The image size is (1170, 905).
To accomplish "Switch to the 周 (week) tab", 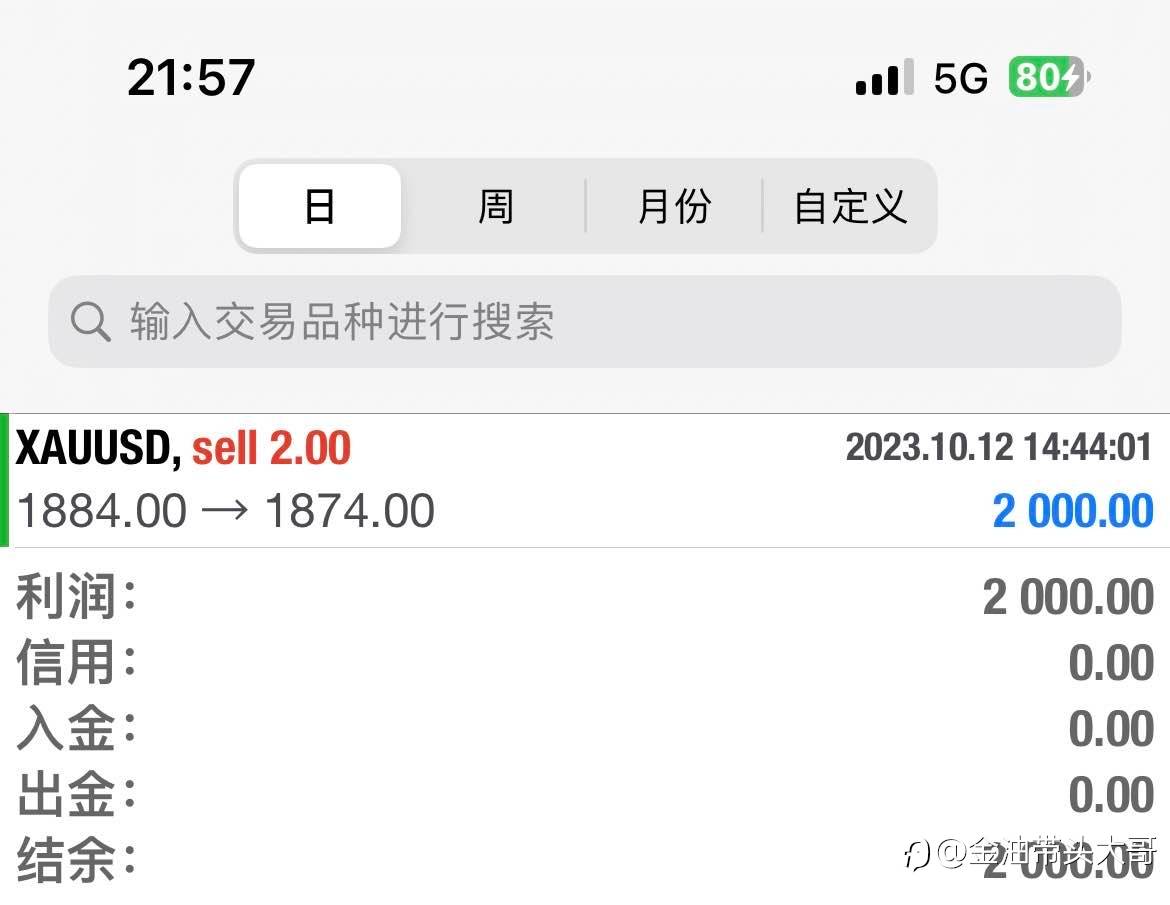I will 495,206.
